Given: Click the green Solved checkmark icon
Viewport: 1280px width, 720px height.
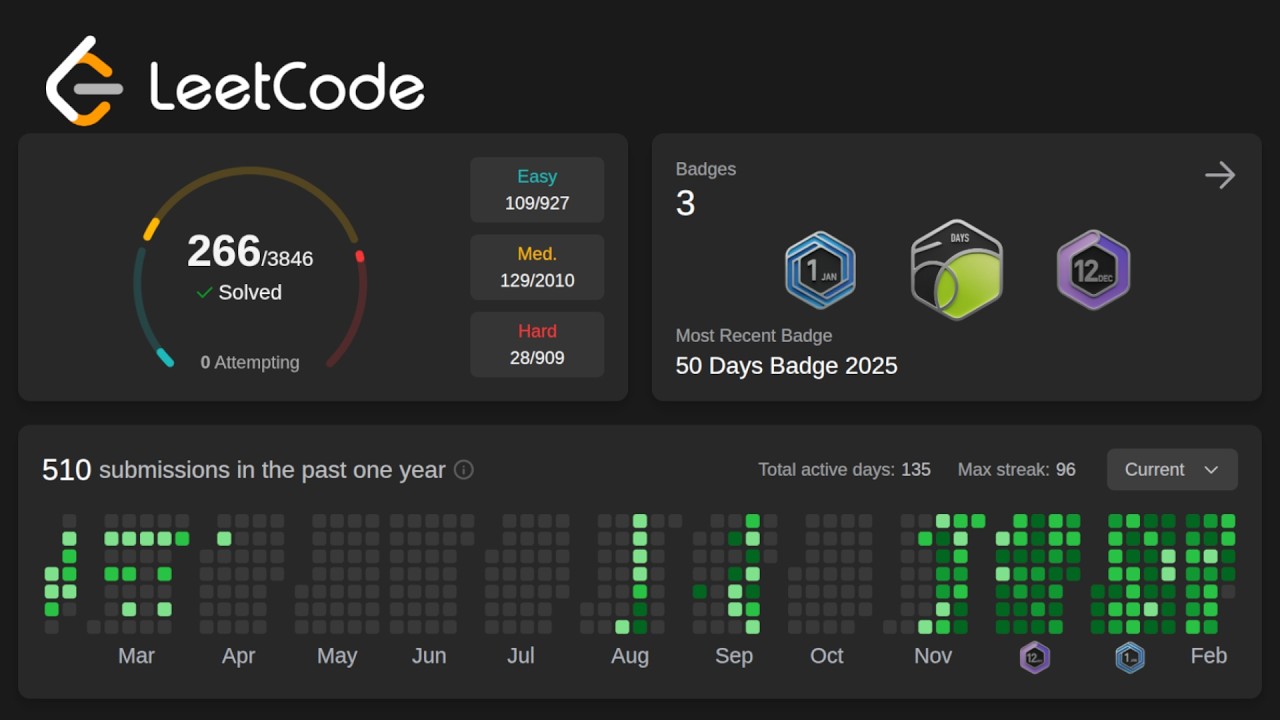Looking at the screenshot, I should [204, 293].
